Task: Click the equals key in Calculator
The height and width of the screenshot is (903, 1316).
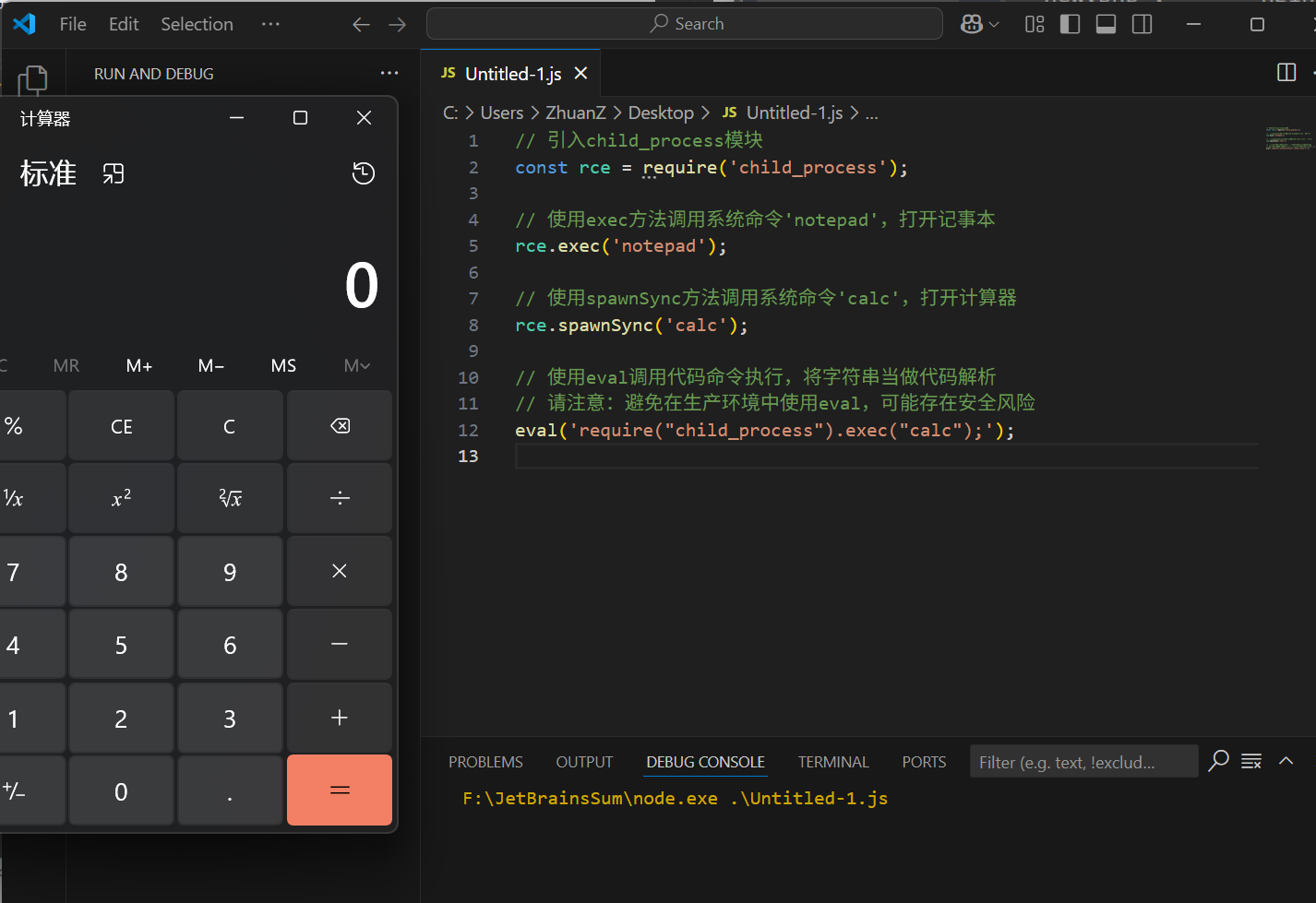Action: [x=340, y=790]
